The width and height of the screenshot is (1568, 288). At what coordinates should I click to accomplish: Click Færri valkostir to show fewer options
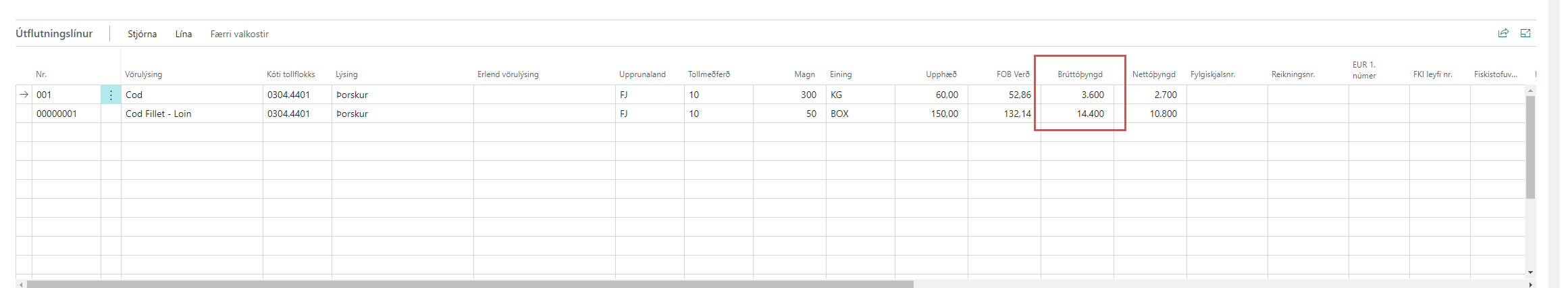tap(239, 34)
